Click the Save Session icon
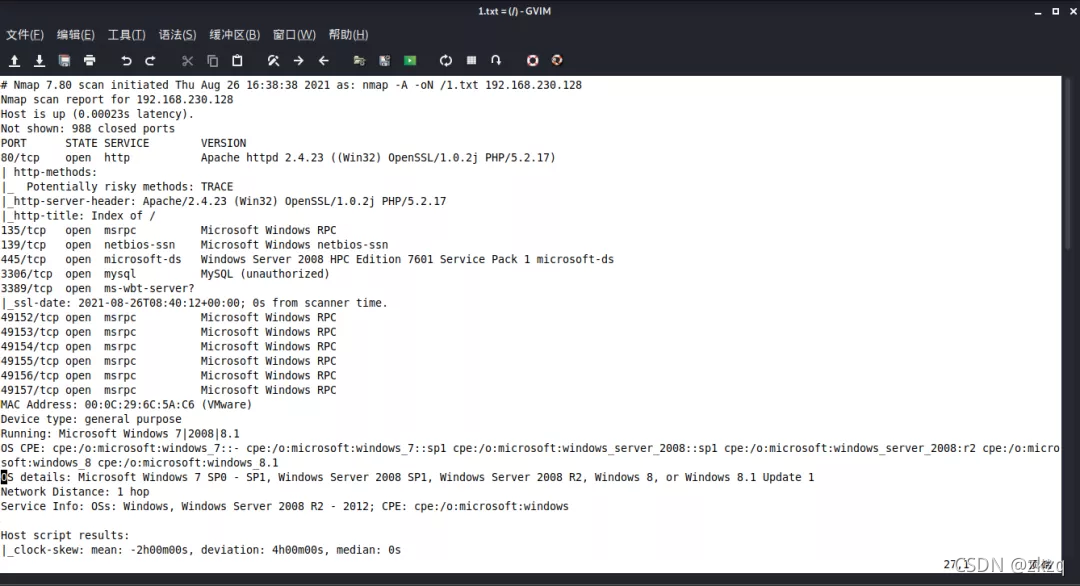The height and width of the screenshot is (586, 1080). pos(384,61)
